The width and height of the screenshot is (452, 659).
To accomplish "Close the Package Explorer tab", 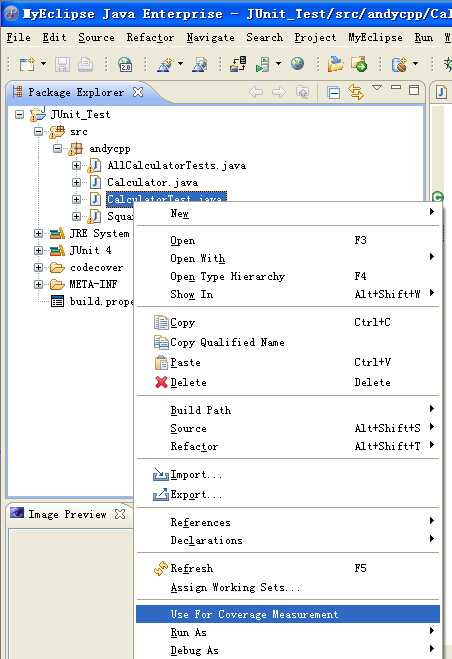I will click(138, 92).
